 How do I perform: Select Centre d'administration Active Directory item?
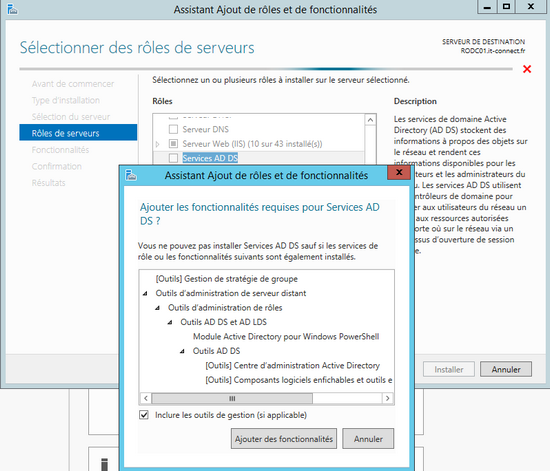pyautogui.click(x=293, y=365)
